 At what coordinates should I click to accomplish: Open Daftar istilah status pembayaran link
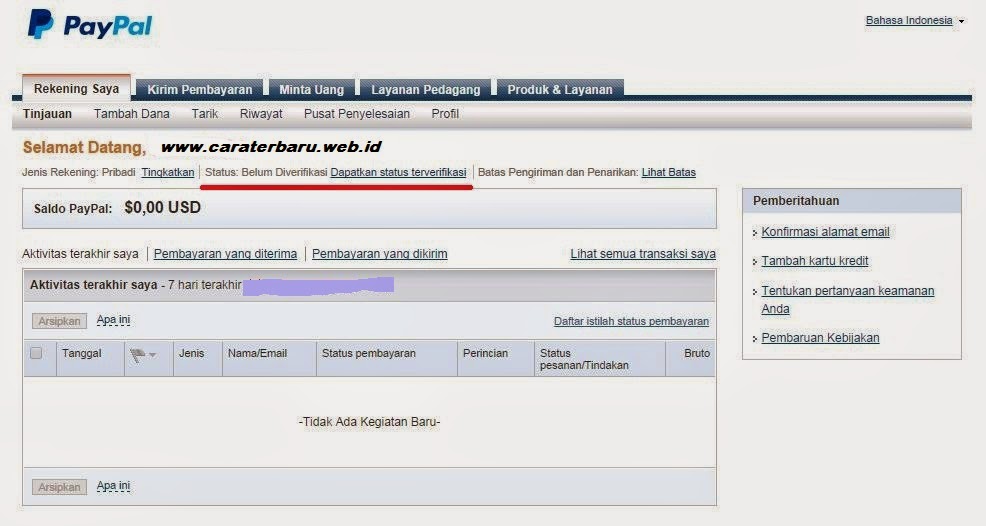pos(631,321)
